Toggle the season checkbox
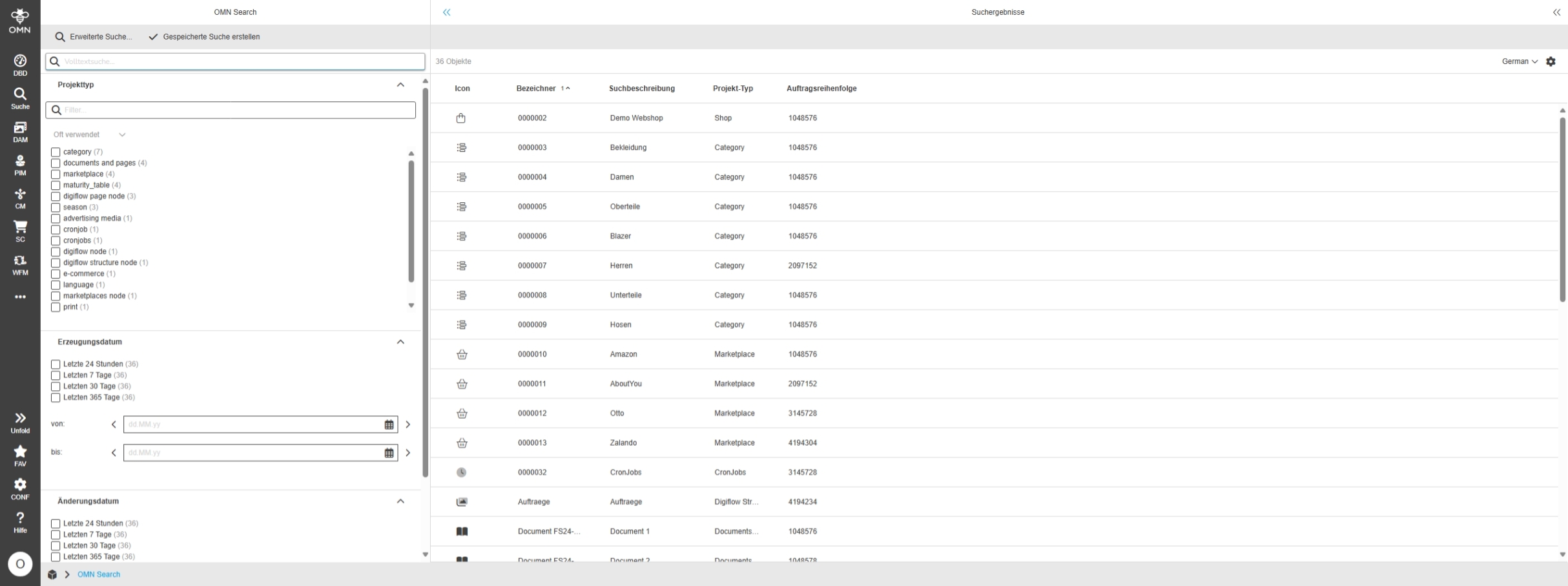The image size is (1568, 586). [x=56, y=207]
